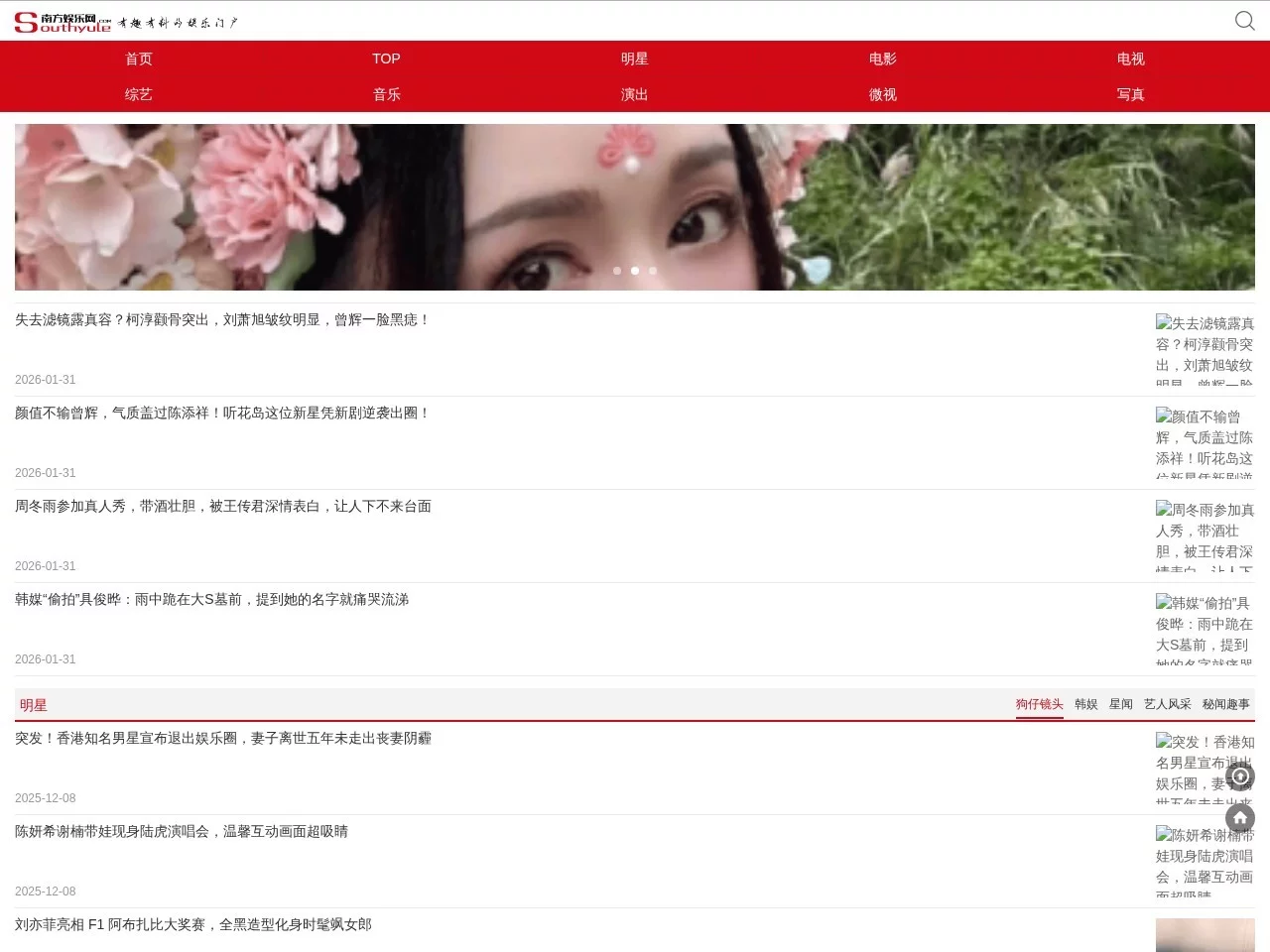Open the 失去滤镜露真容 headline
Viewport: 1270px width, 952px height.
[221, 319]
